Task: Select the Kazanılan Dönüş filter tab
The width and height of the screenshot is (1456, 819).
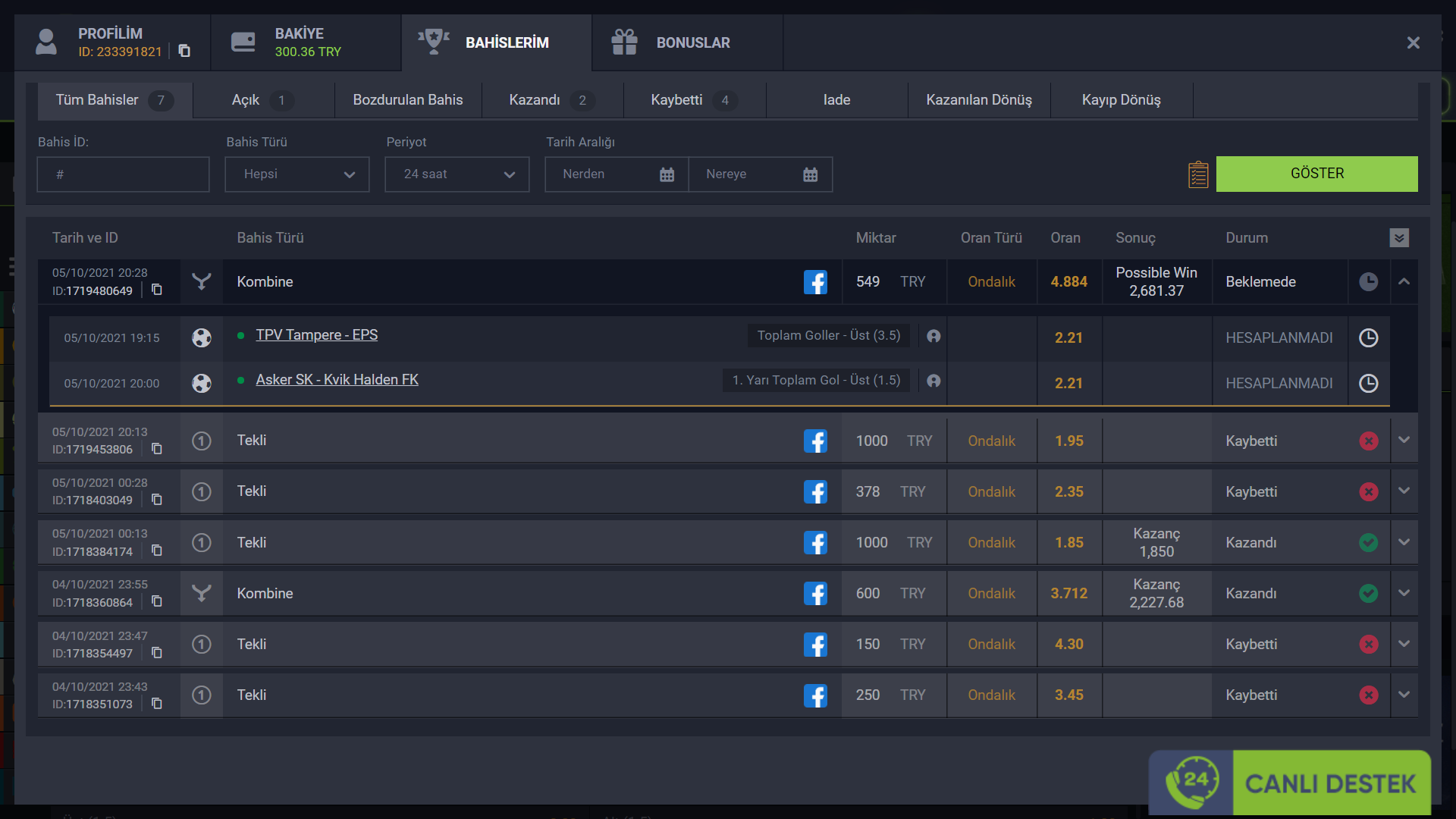Action: pyautogui.click(x=979, y=100)
